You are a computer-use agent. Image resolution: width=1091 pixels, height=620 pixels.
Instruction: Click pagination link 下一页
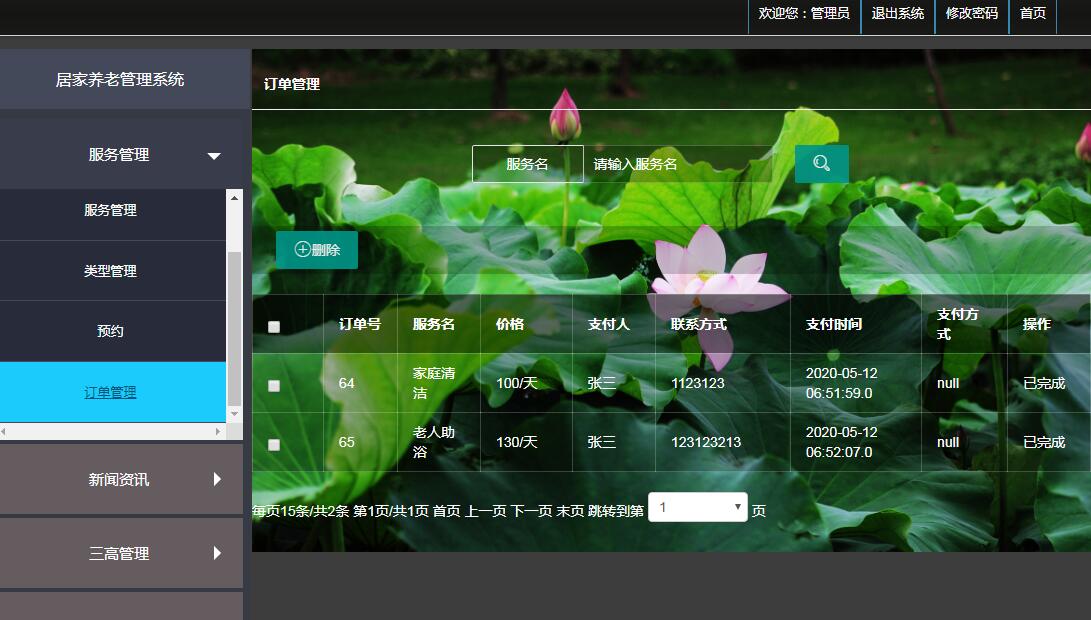click(532, 511)
